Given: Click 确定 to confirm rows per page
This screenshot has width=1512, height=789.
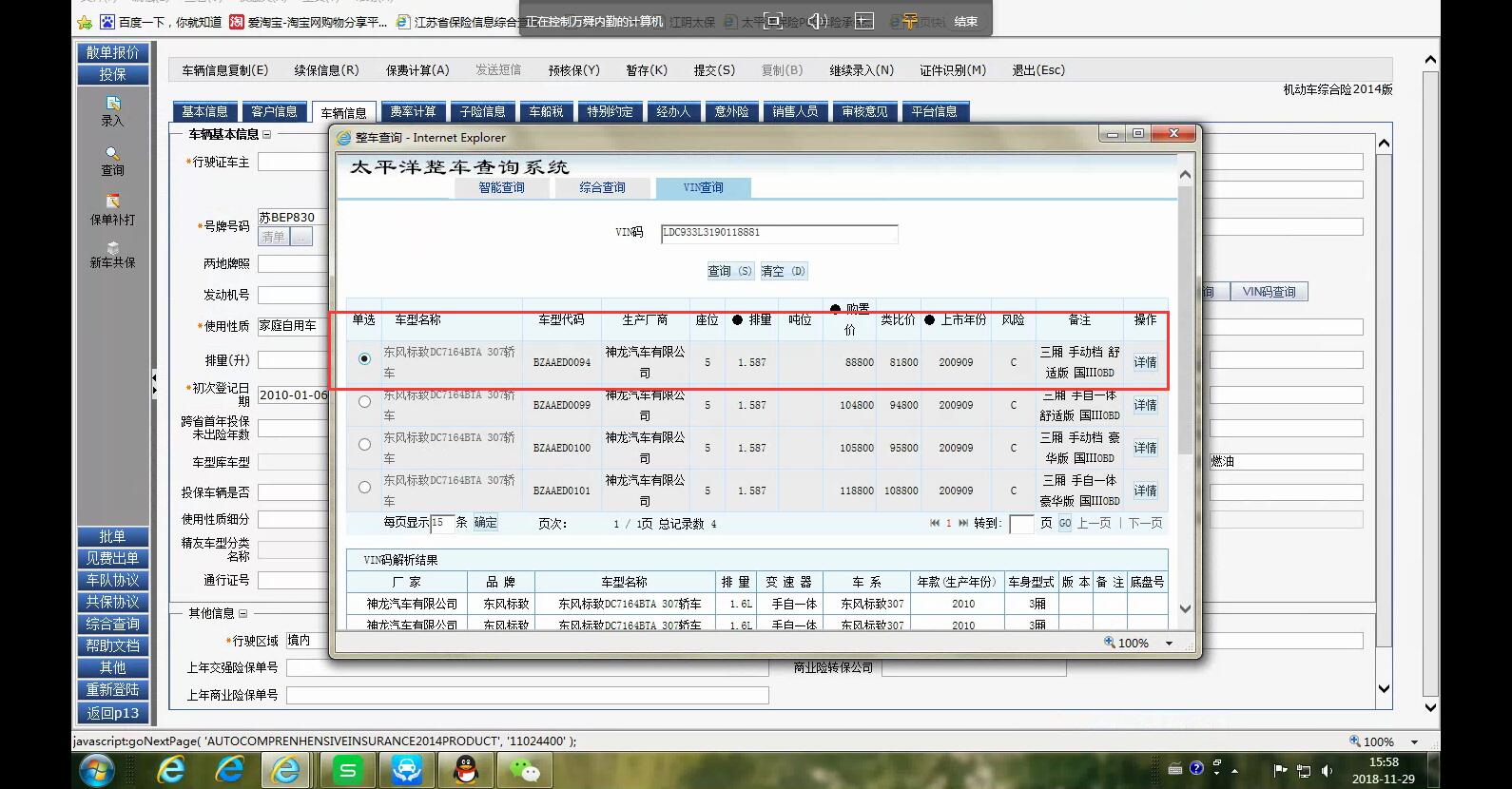Looking at the screenshot, I should pos(485,523).
